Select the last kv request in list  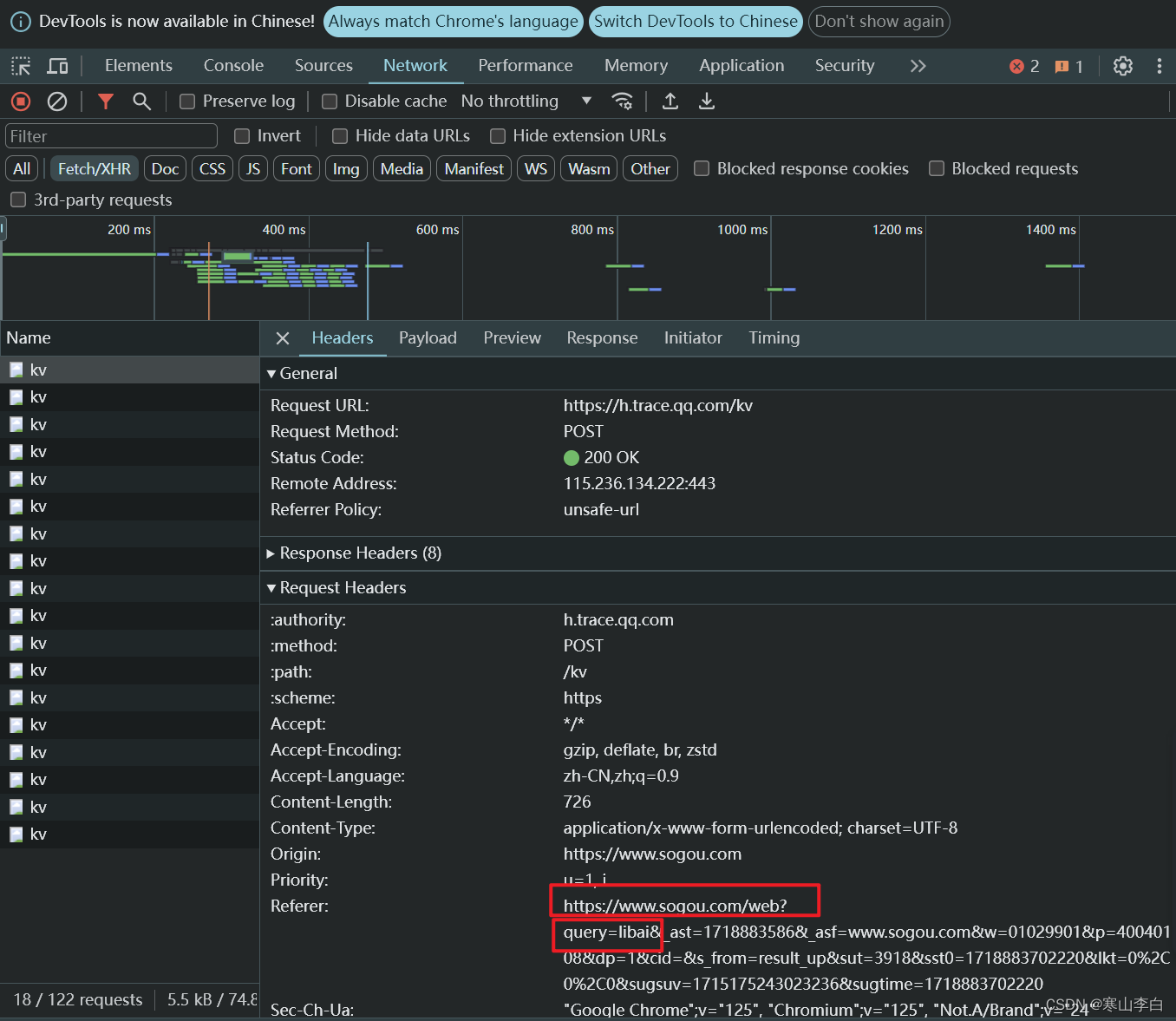(x=129, y=834)
